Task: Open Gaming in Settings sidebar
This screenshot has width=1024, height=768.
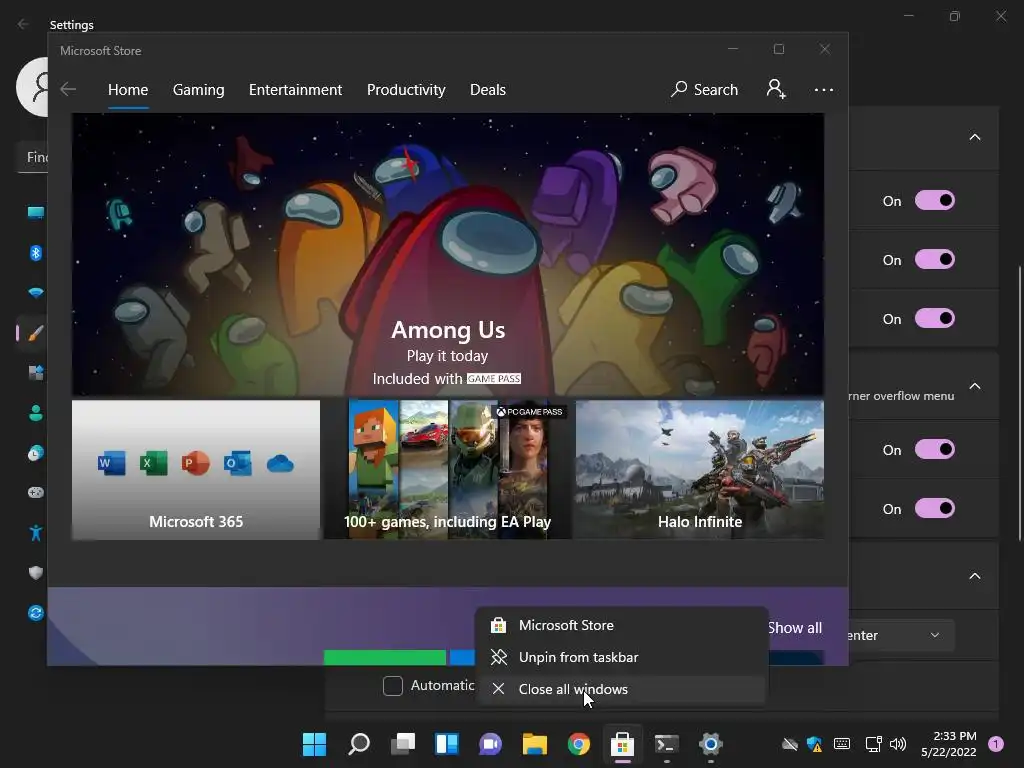Action: pos(36,492)
